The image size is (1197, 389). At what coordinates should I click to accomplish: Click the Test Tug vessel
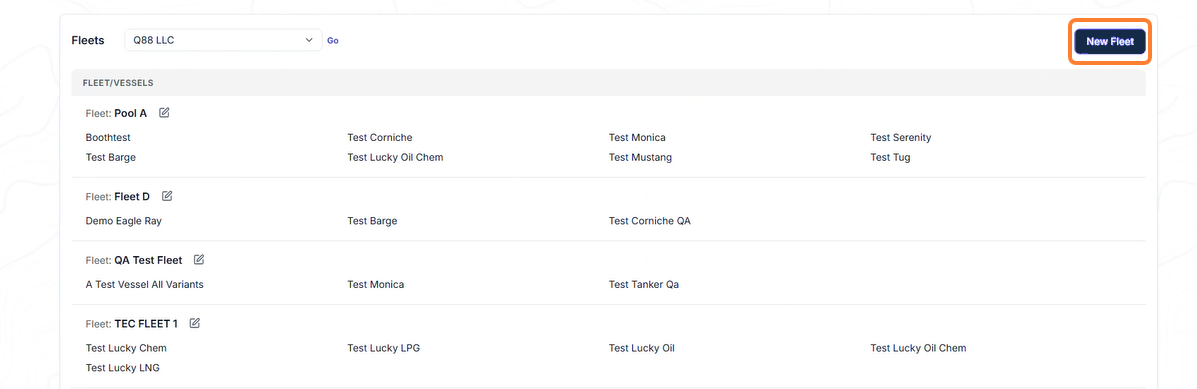(890, 158)
